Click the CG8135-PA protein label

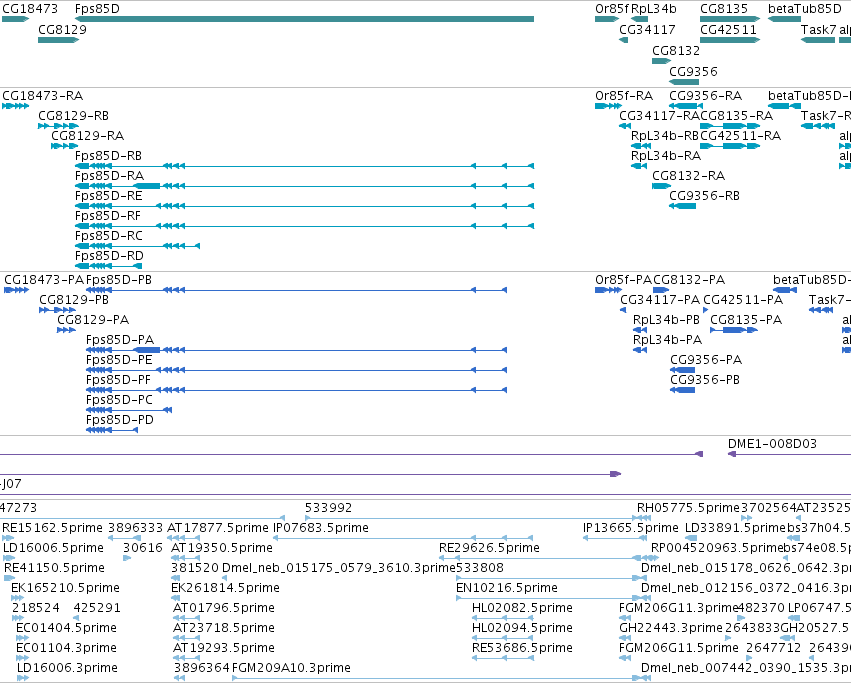[746, 320]
